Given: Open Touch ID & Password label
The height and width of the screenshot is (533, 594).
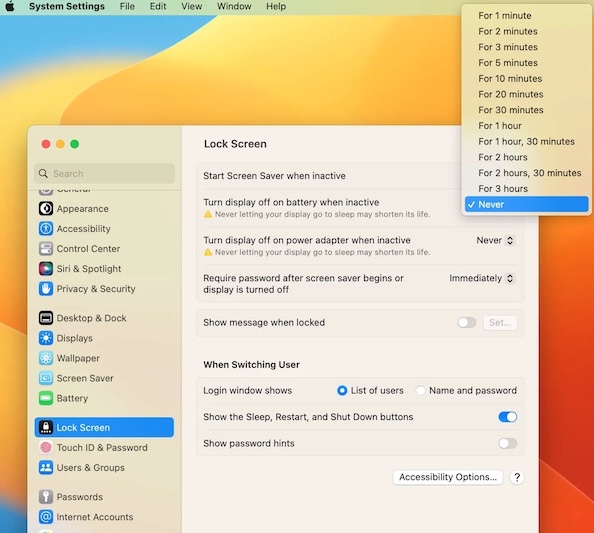Looking at the screenshot, I should (x=102, y=447).
